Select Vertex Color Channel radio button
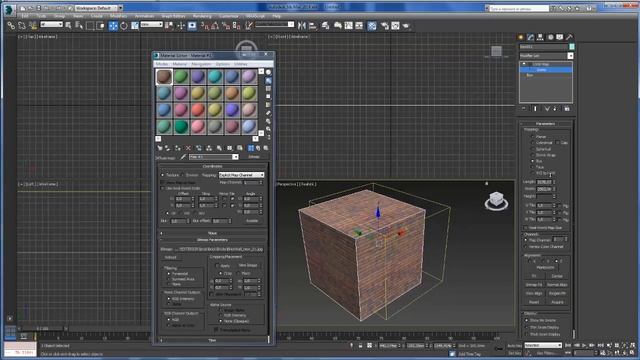 click(x=526, y=247)
